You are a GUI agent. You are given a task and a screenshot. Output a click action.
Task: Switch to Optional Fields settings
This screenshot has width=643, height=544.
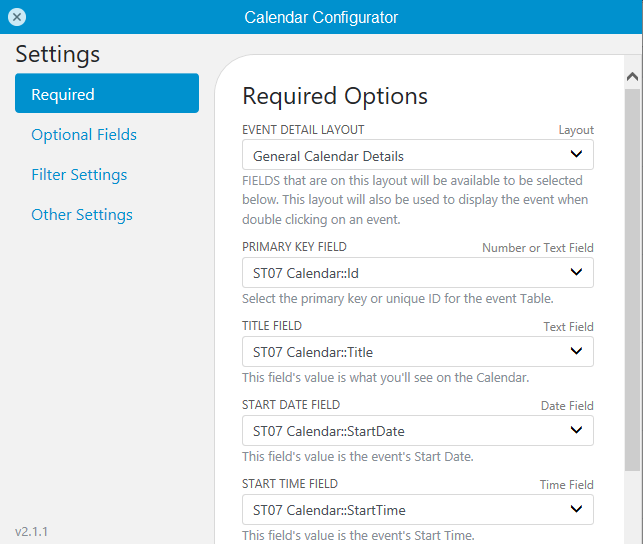point(84,134)
